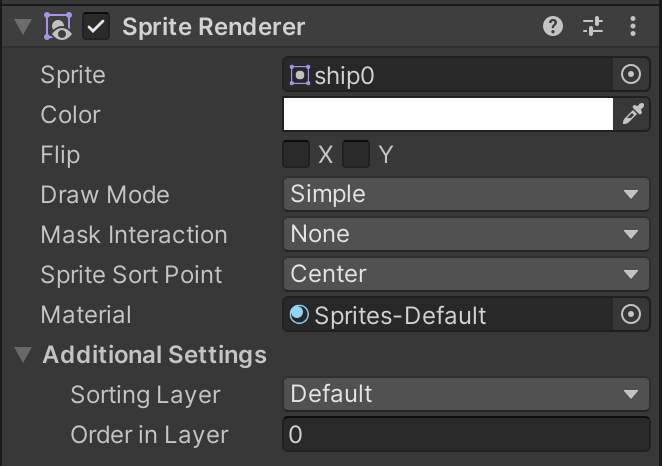Click the Material object picker circle
The image size is (662, 466).
tap(631, 315)
